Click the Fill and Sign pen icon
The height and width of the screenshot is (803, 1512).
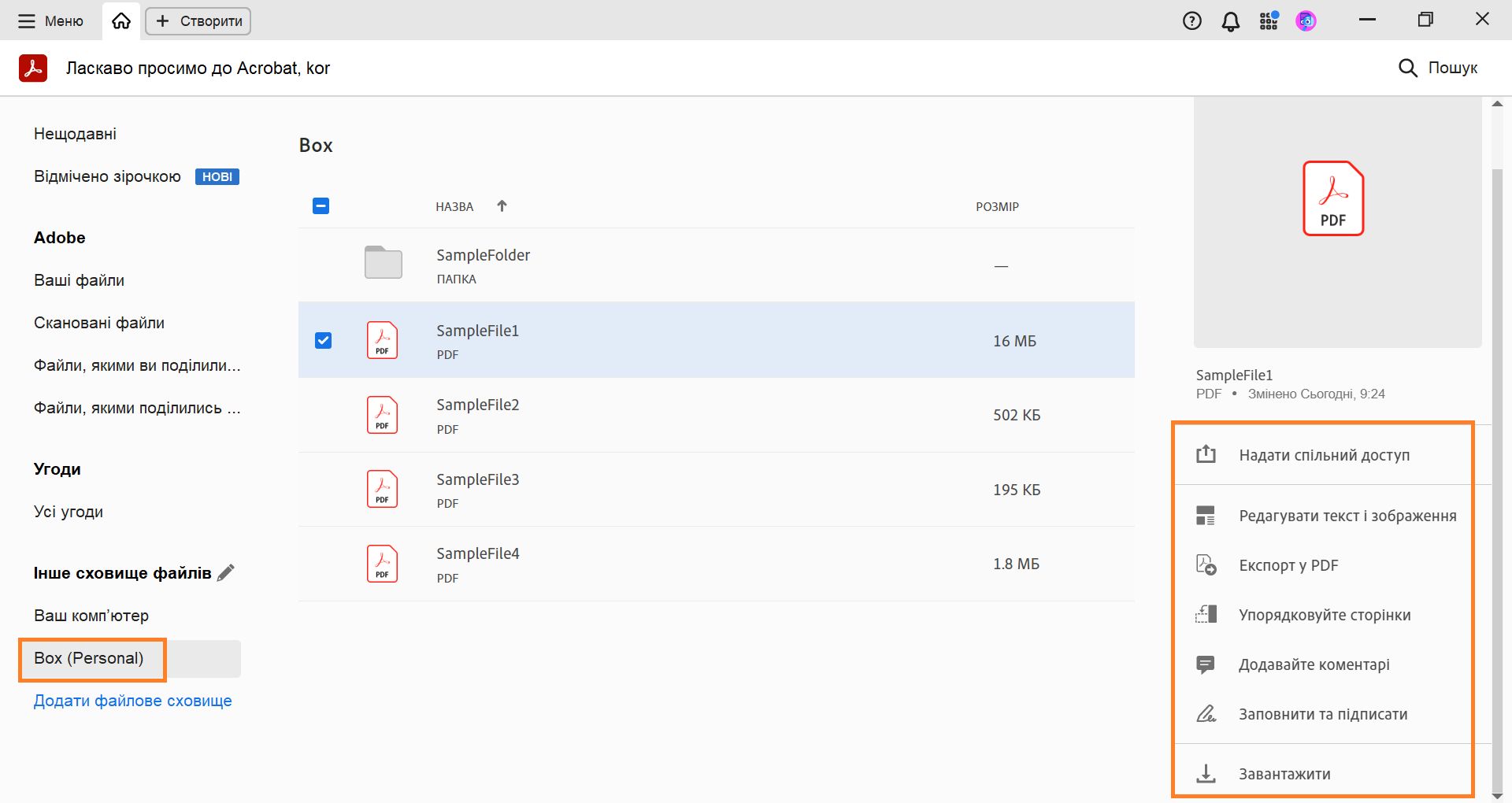click(1206, 714)
